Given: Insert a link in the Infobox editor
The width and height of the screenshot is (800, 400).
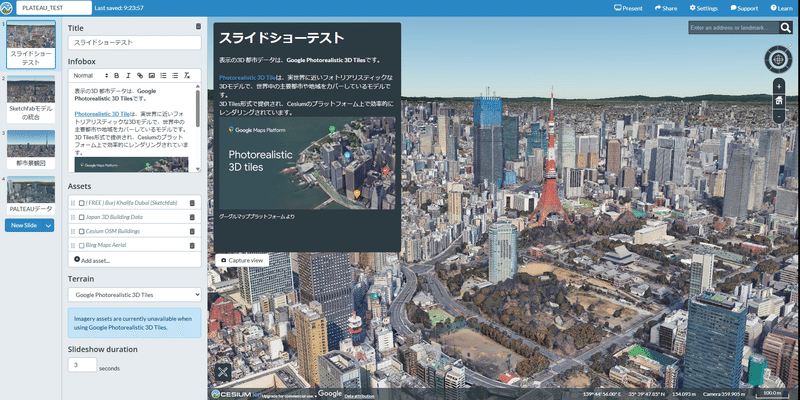Looking at the screenshot, I should 140,76.
